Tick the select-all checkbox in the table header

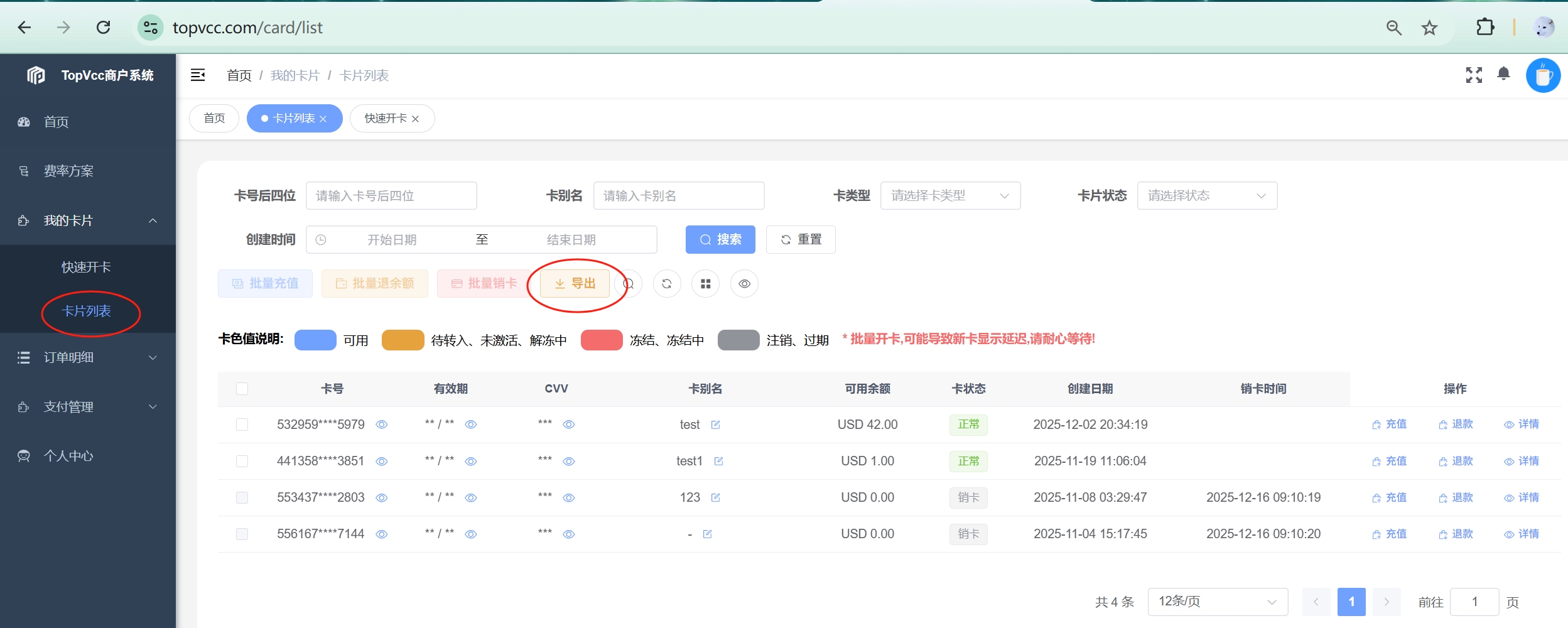coord(242,389)
